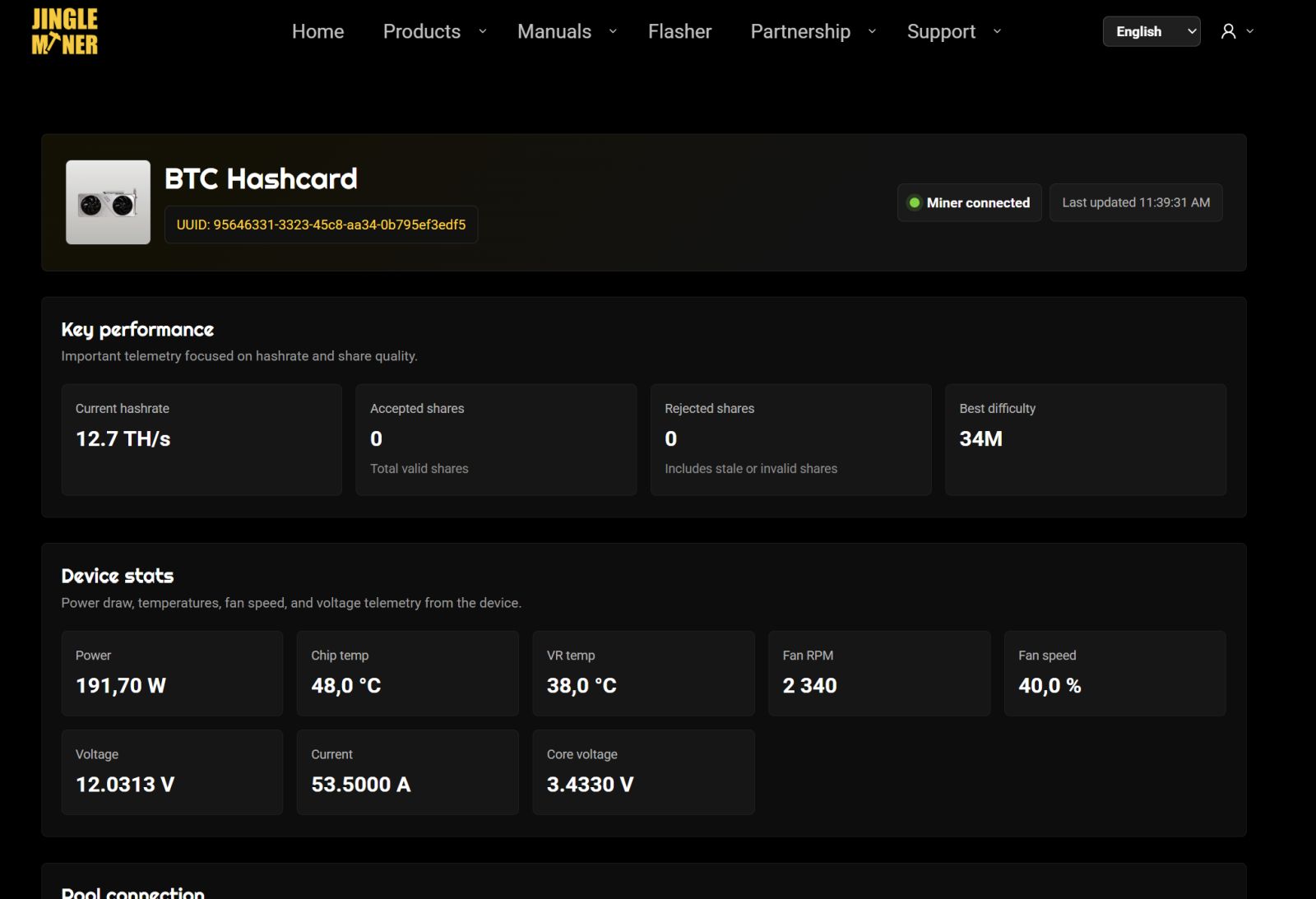Open the Flasher page
Viewport: 1316px width, 899px height.
(x=679, y=31)
